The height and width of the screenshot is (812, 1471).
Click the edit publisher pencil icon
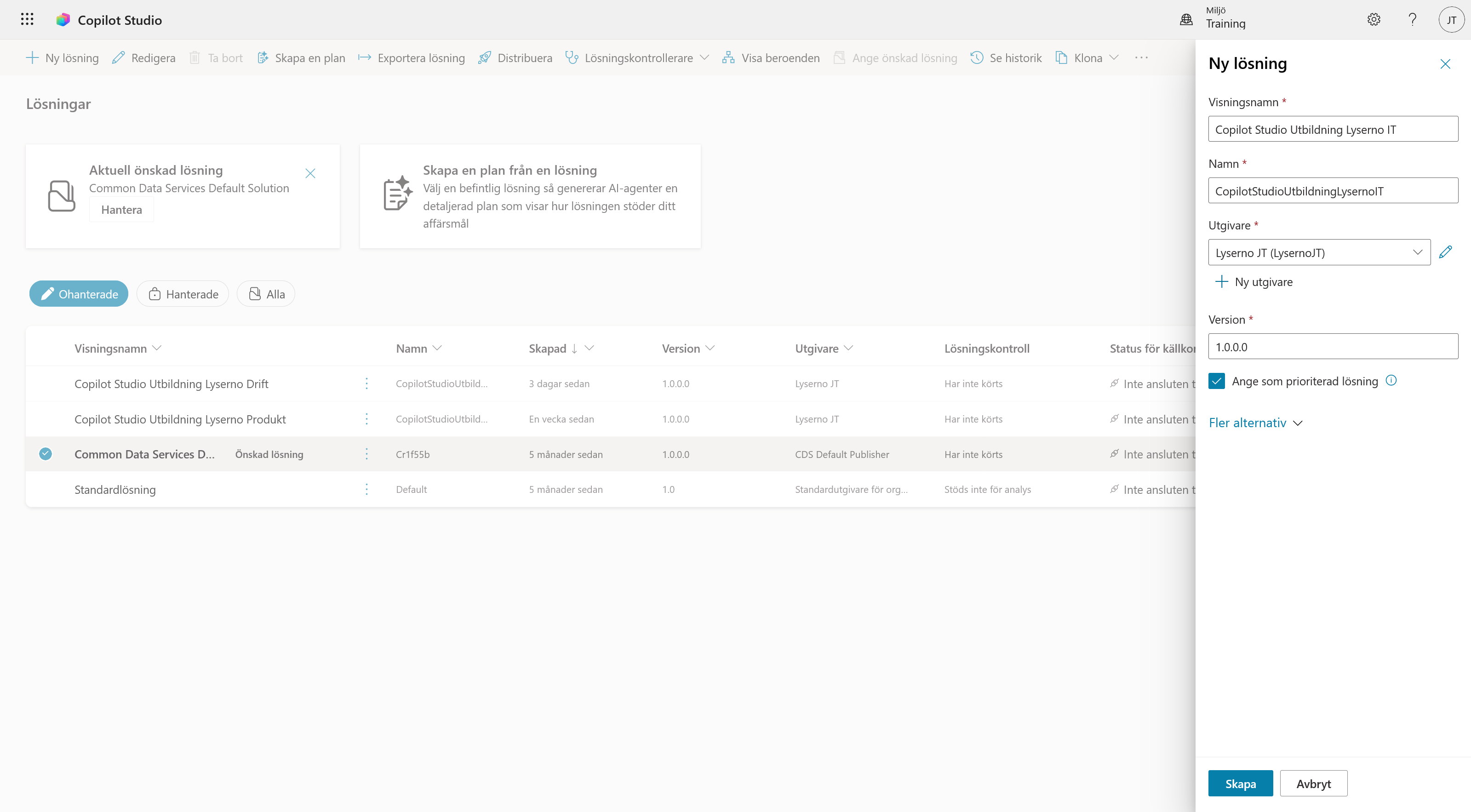click(1445, 252)
